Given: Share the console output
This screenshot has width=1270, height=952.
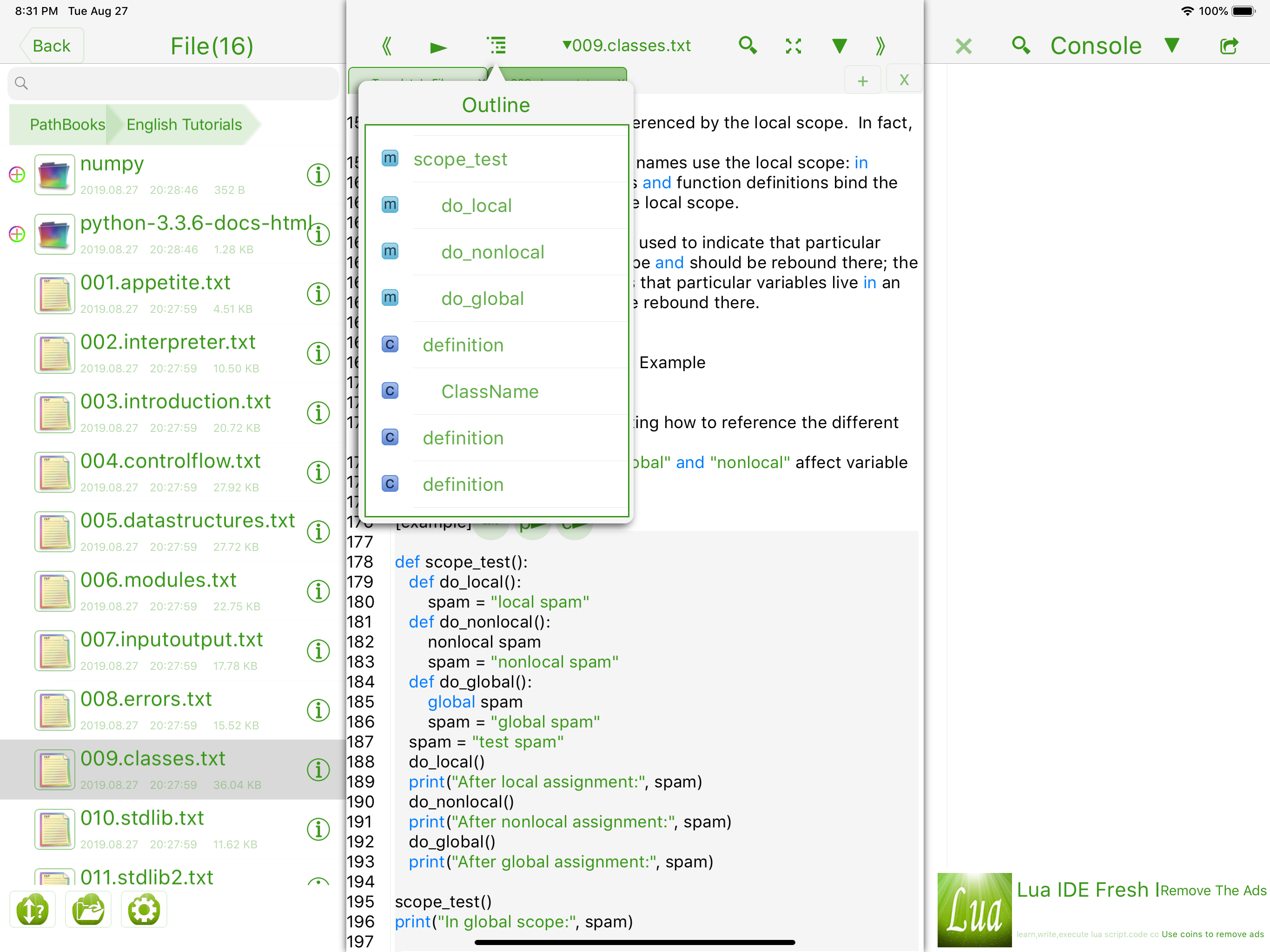Looking at the screenshot, I should click(1229, 46).
